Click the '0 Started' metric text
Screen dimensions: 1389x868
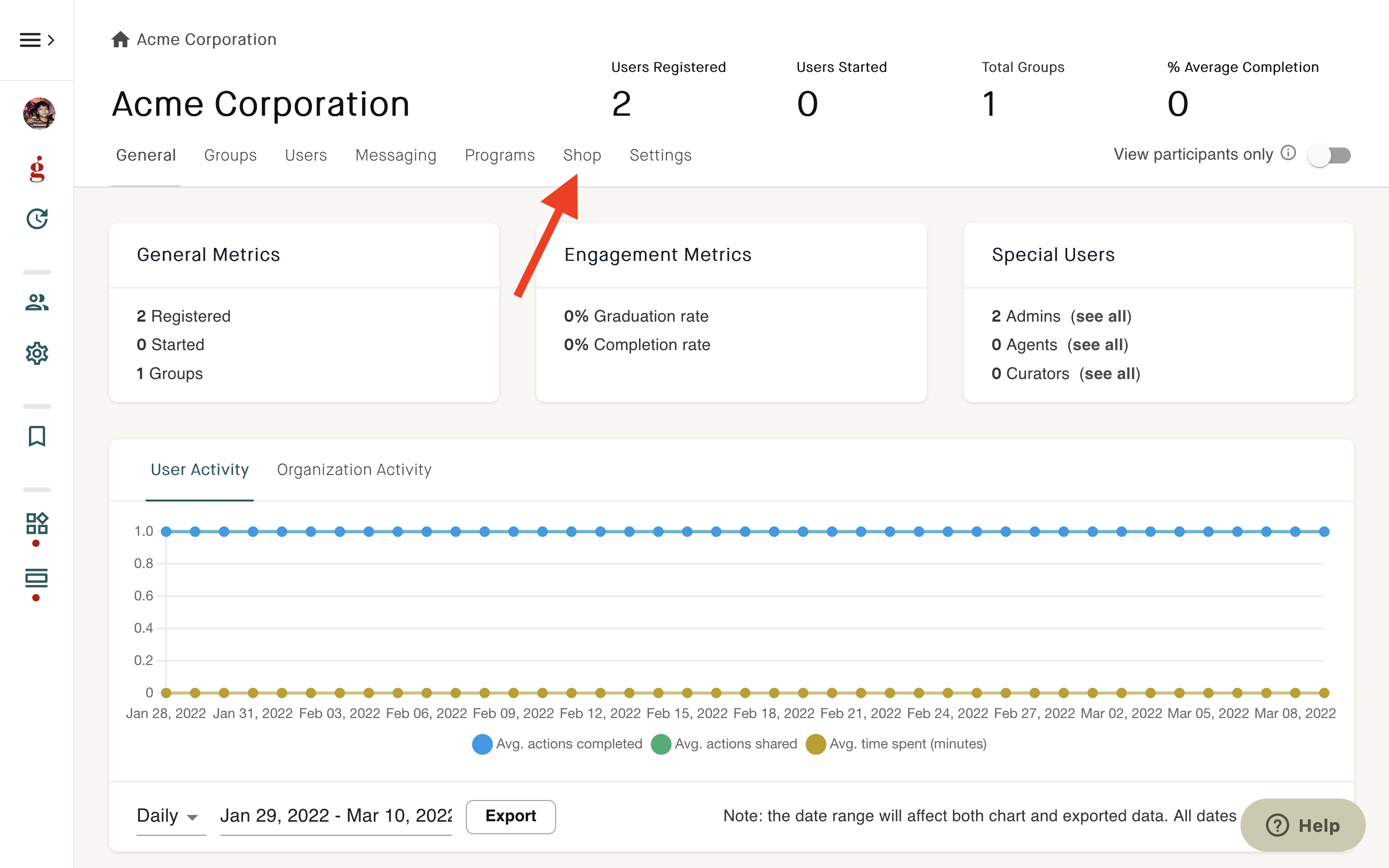[x=170, y=344]
